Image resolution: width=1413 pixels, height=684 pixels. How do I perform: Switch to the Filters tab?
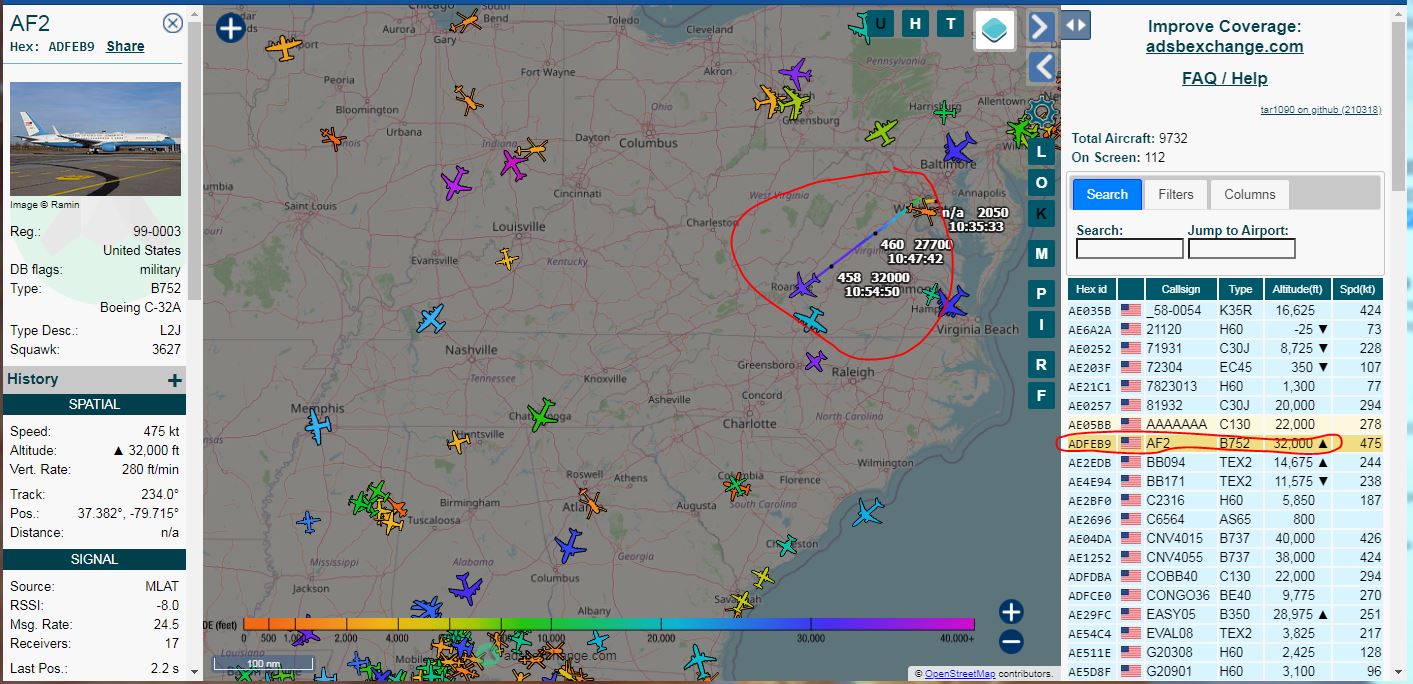click(1176, 194)
